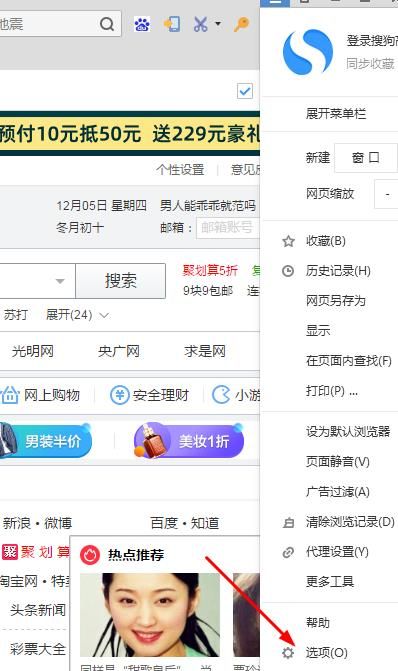The image size is (398, 671).
Task: Open 求是网 site link
Action: [x=205, y=351]
